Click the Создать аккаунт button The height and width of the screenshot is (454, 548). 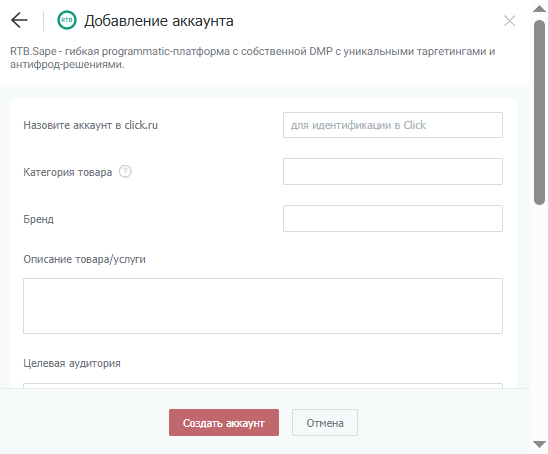[x=224, y=423]
